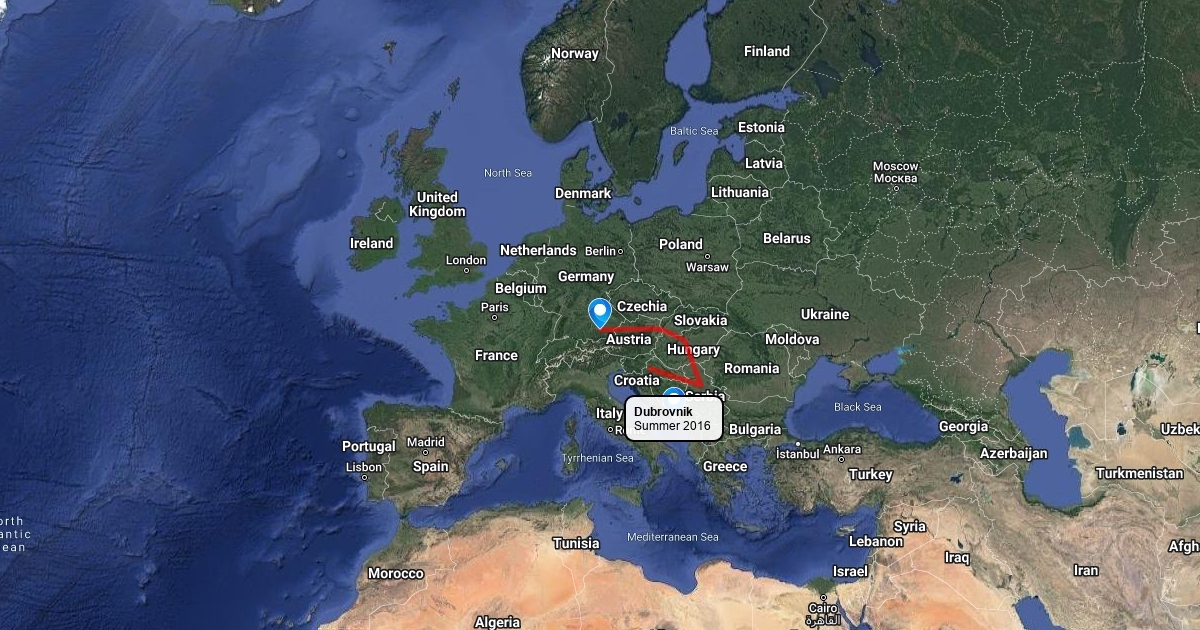Screen dimensions: 1200x630
Task: Click the United Kingdom country label
Action: pyautogui.click(x=437, y=204)
